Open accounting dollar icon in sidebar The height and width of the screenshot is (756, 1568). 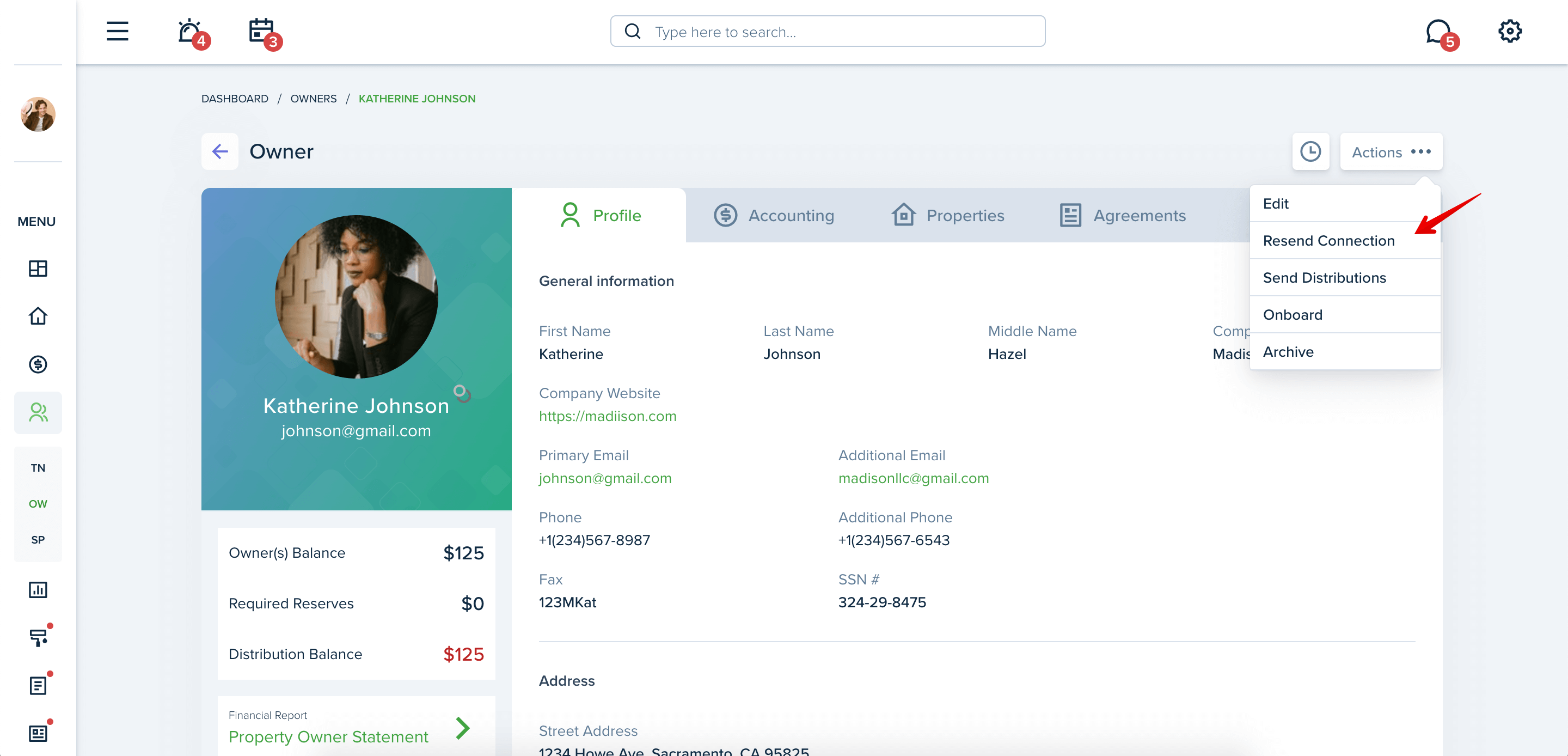pyautogui.click(x=38, y=364)
